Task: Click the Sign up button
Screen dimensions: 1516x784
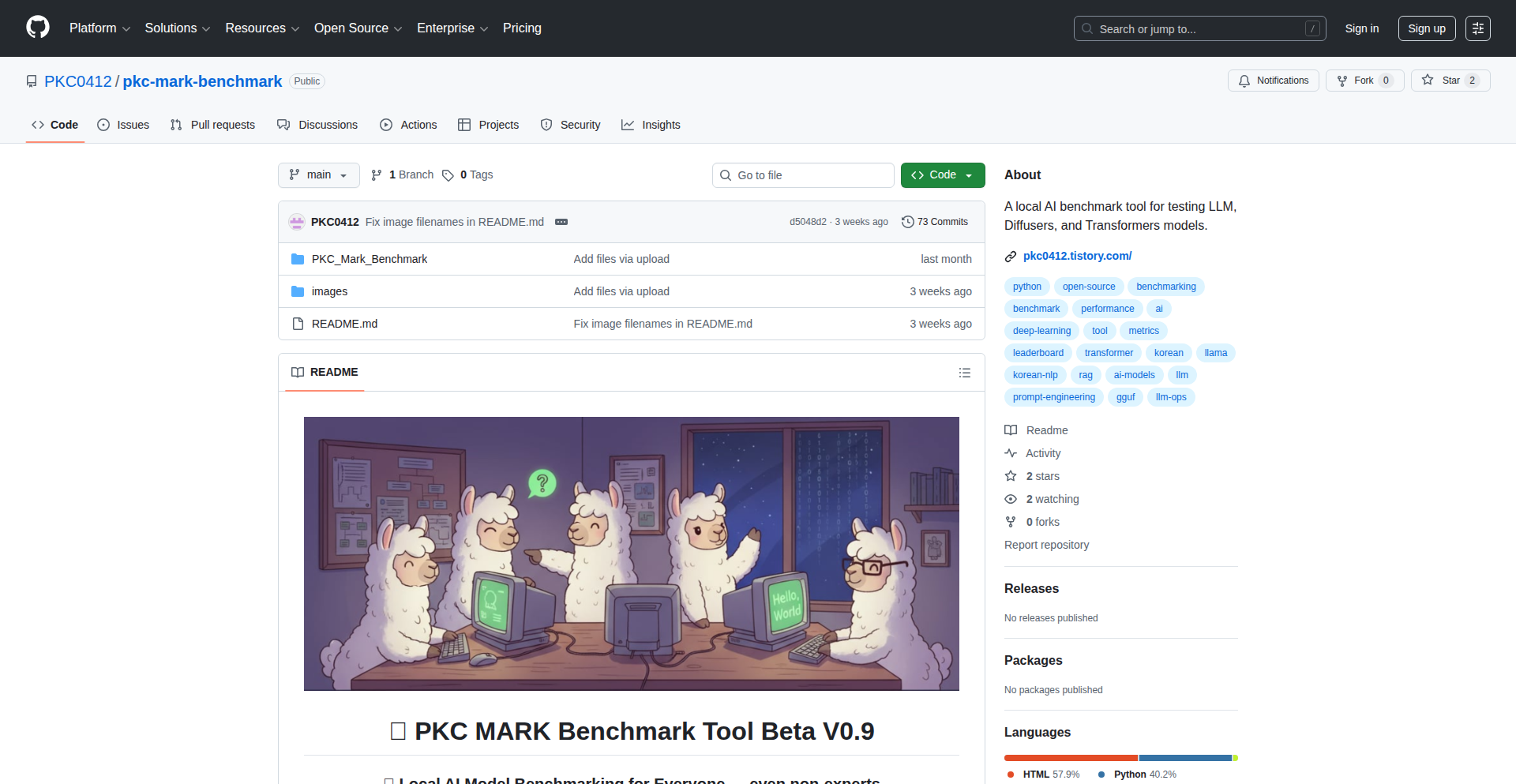Action: coord(1427,28)
